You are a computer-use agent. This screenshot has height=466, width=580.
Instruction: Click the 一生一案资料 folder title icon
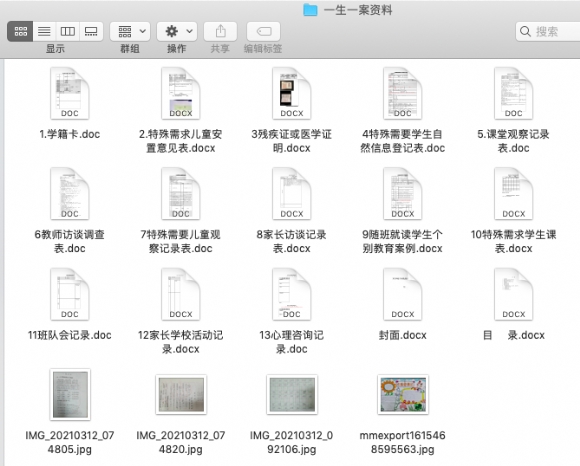(310, 10)
